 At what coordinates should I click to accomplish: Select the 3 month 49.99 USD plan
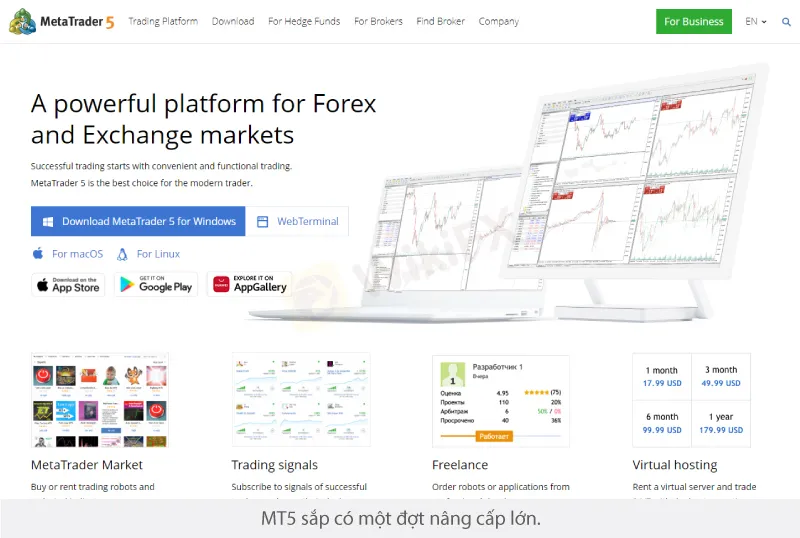point(721,377)
